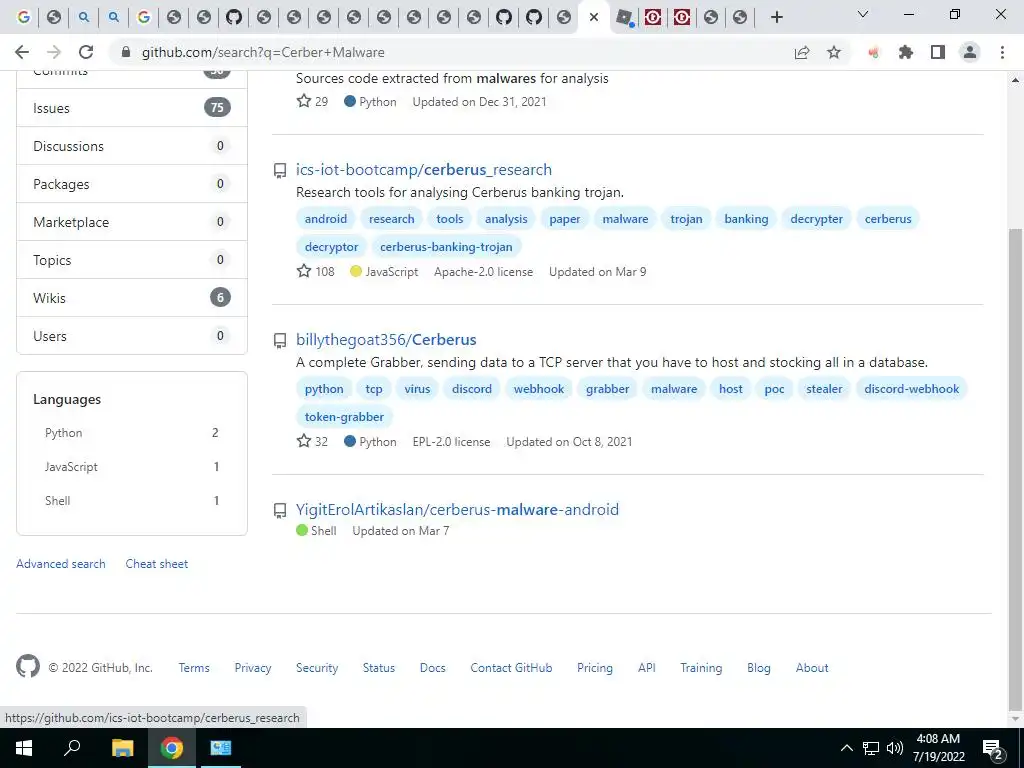The image size is (1024, 768).
Task: Share this page via the address bar icon
Action: [802, 52]
